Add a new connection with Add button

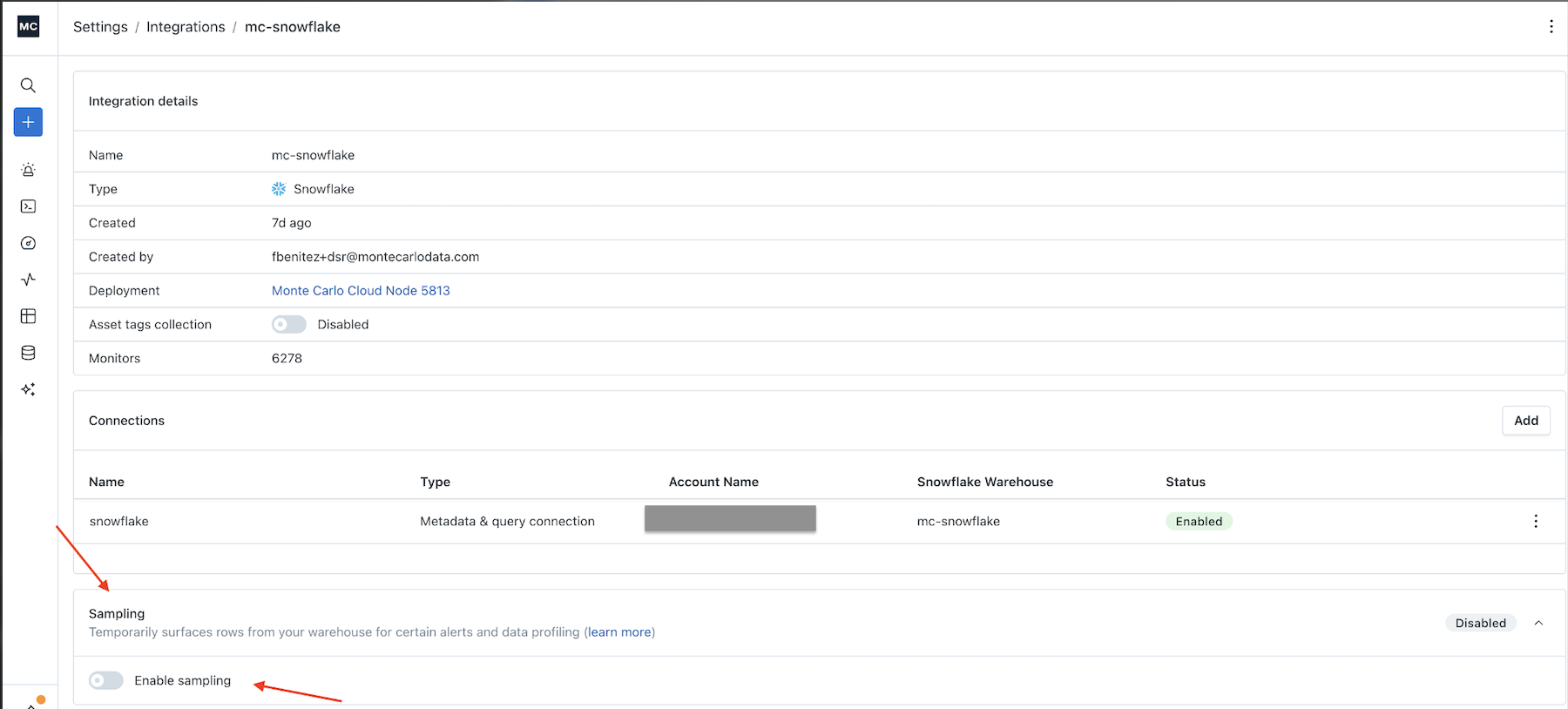click(x=1526, y=421)
